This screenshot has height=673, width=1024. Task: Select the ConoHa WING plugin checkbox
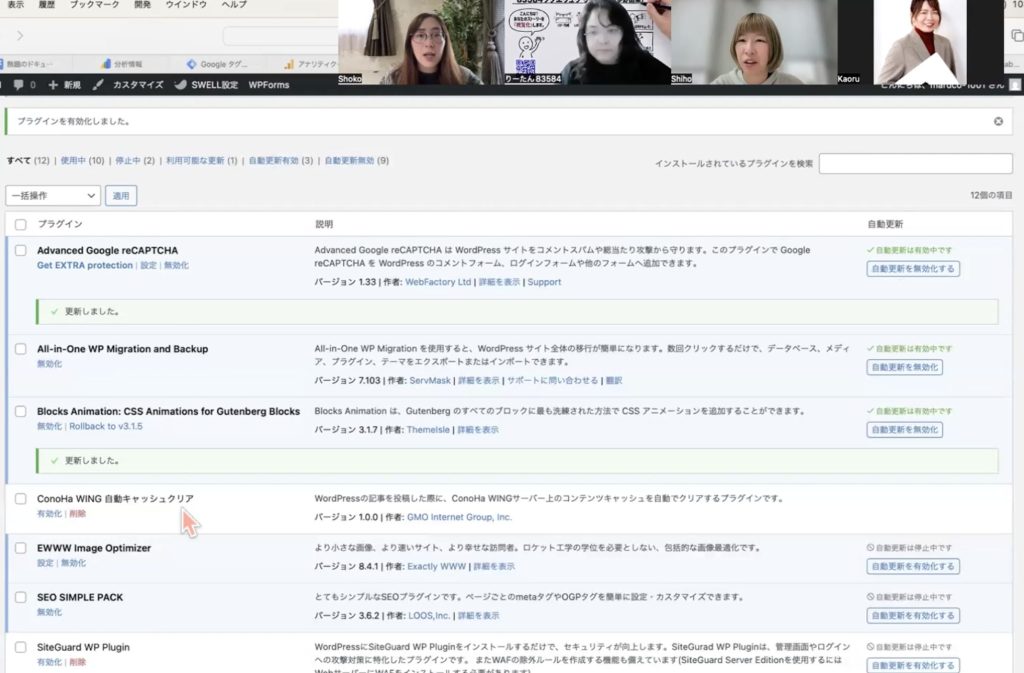pos(21,498)
